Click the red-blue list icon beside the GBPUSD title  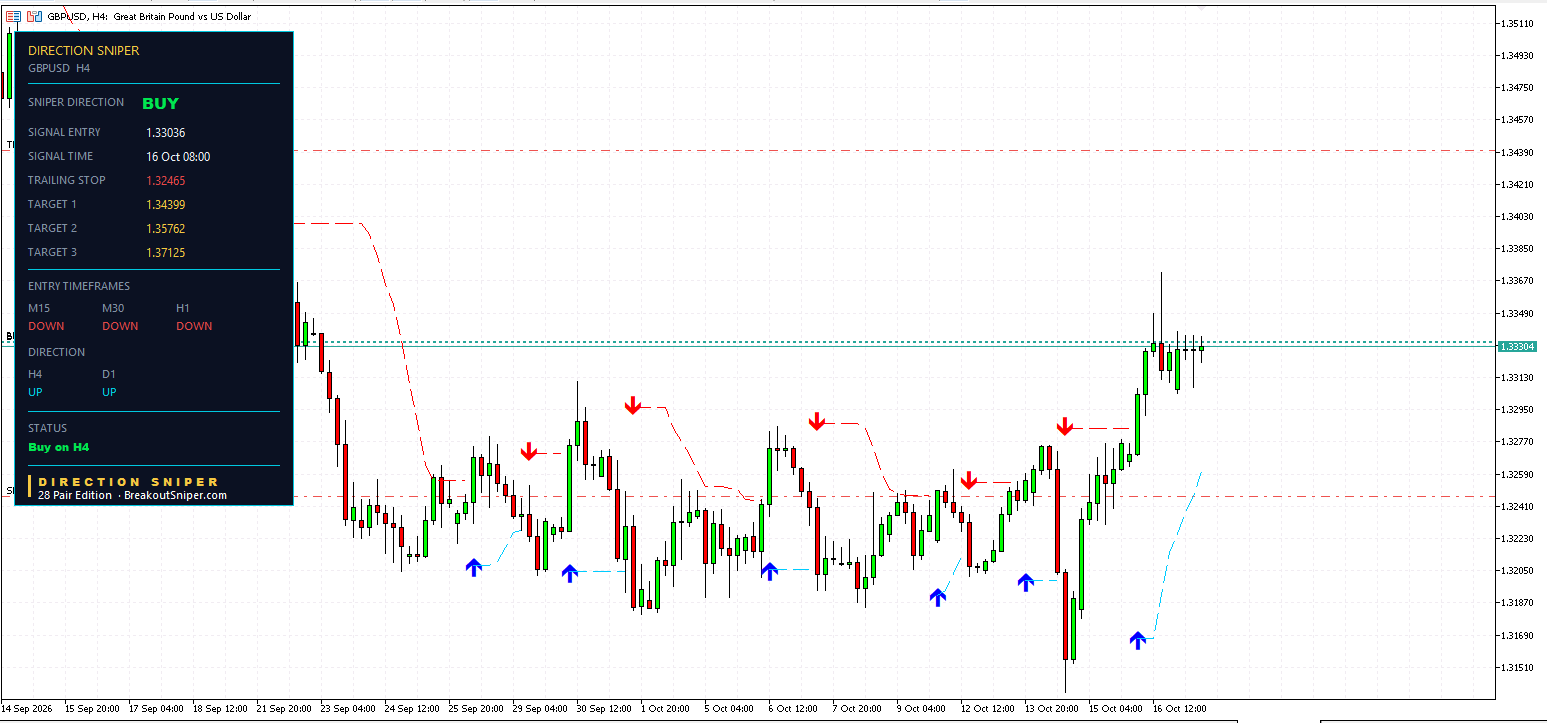14,17
